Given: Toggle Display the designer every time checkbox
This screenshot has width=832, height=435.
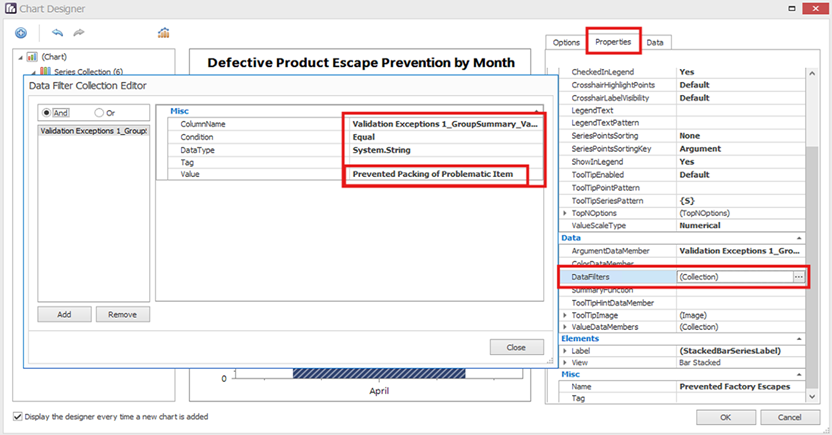Looking at the screenshot, I should coord(17,416).
